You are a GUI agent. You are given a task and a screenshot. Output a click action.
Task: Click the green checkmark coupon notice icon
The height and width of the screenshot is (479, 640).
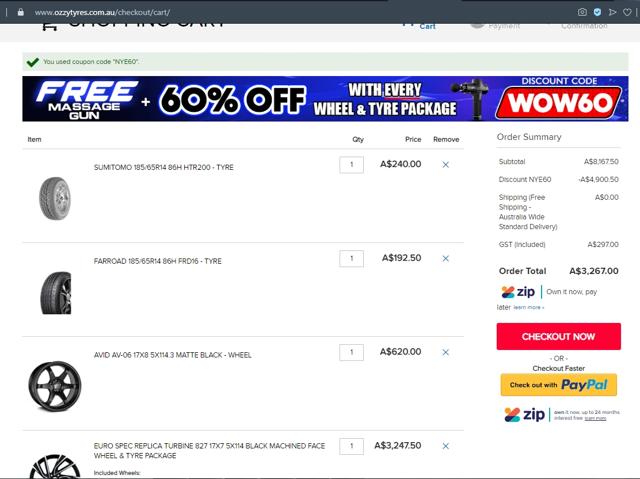point(33,62)
